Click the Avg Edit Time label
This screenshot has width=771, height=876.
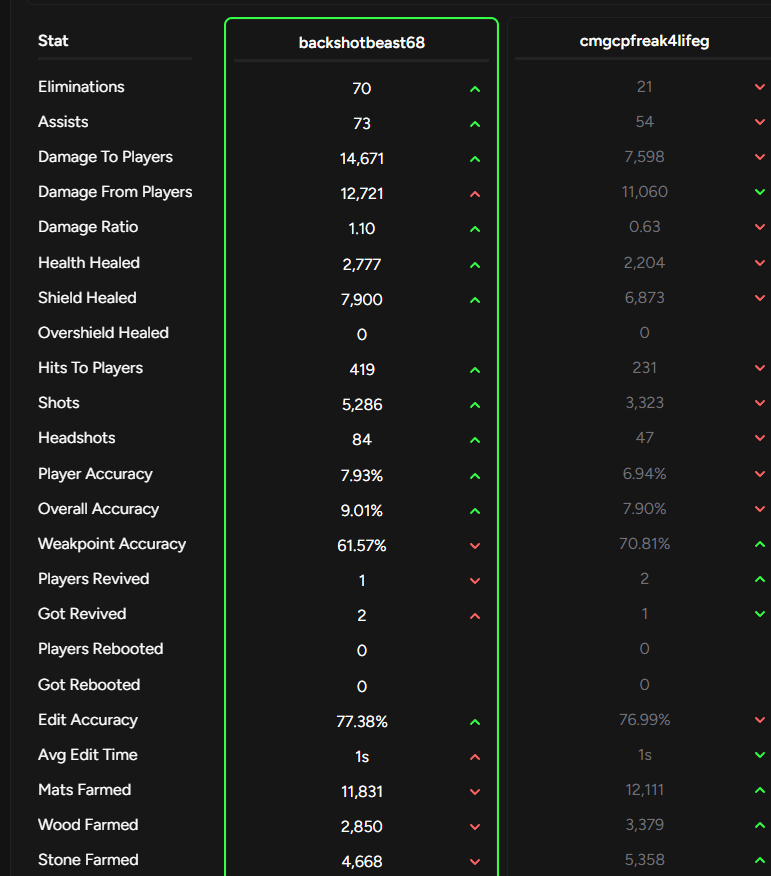(x=88, y=755)
